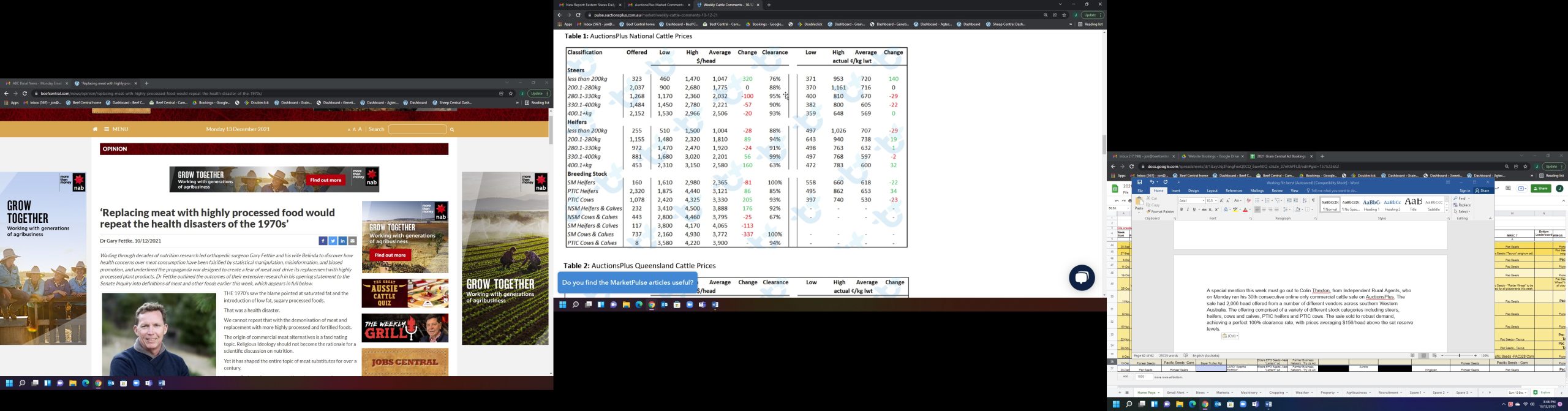Click Replace in Word's Editing group
The height and width of the screenshot is (411, 1568).
pyautogui.click(x=1462, y=205)
